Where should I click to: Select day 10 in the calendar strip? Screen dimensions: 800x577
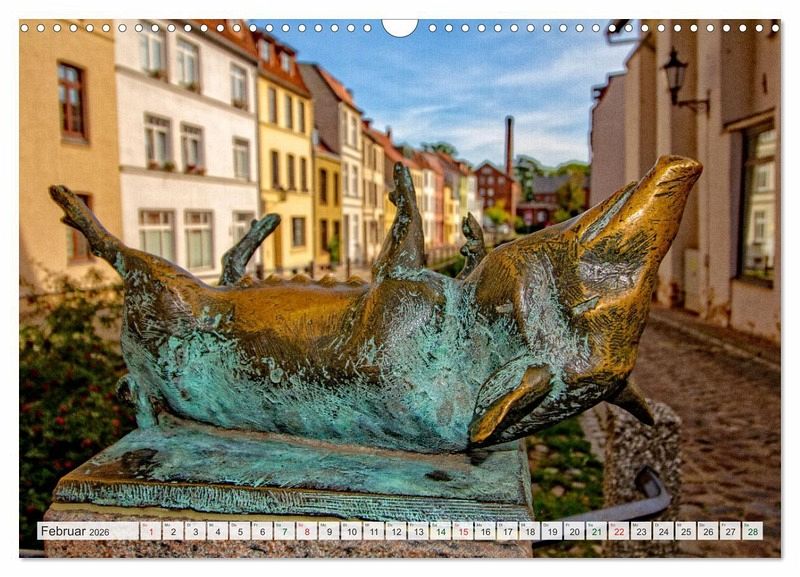pos(352,531)
